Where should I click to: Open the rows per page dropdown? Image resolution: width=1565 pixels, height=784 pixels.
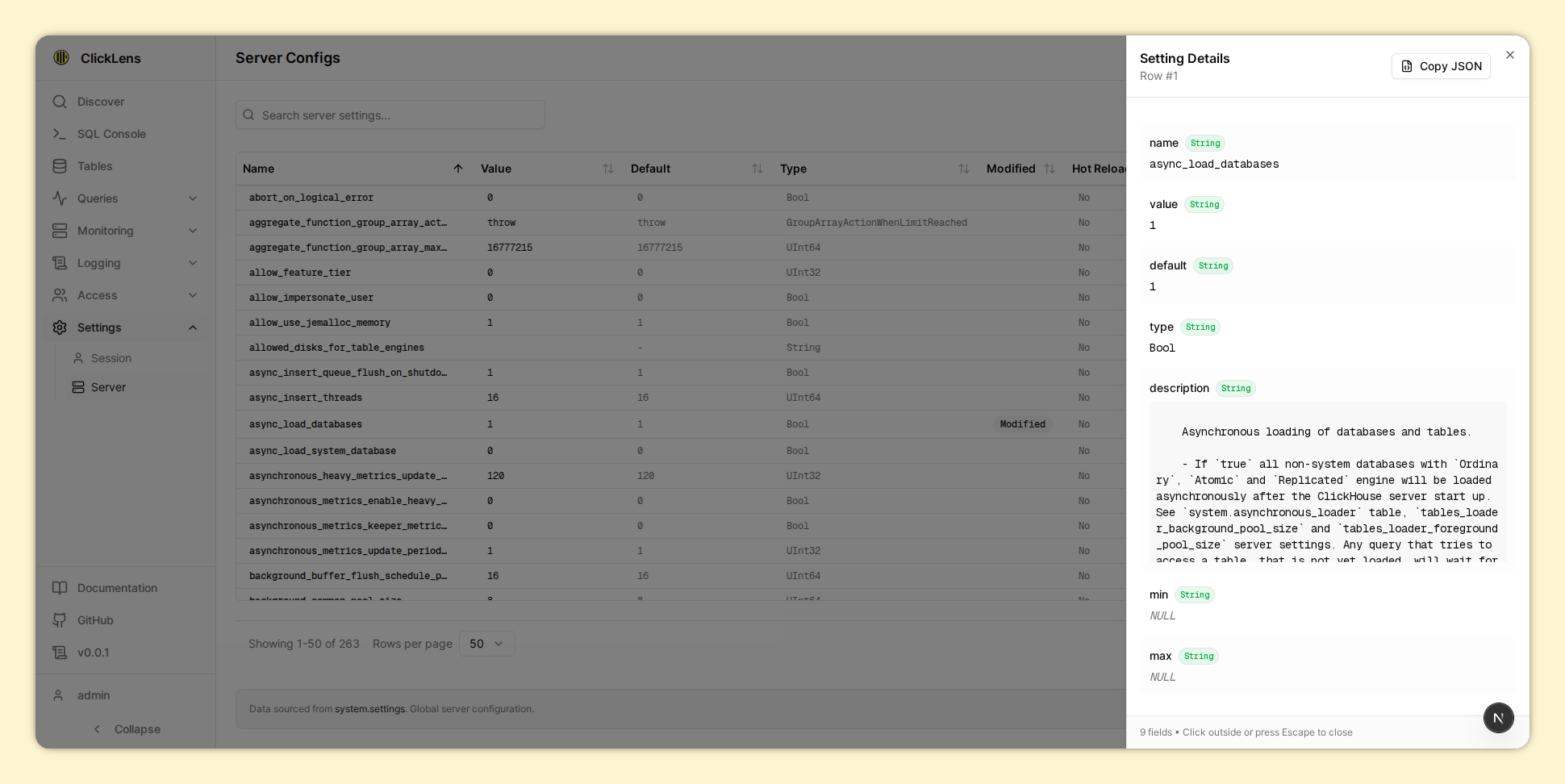[486, 644]
